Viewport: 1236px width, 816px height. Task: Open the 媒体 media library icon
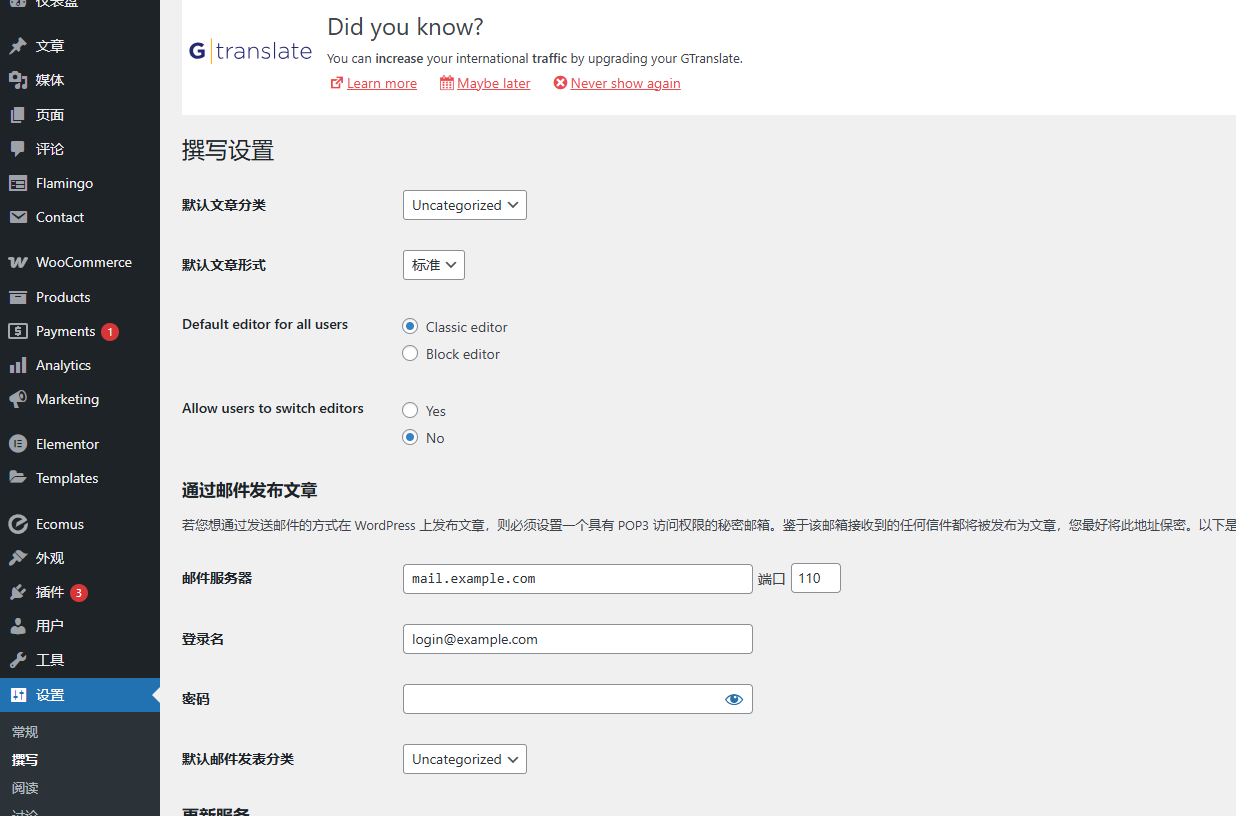tap(20, 79)
